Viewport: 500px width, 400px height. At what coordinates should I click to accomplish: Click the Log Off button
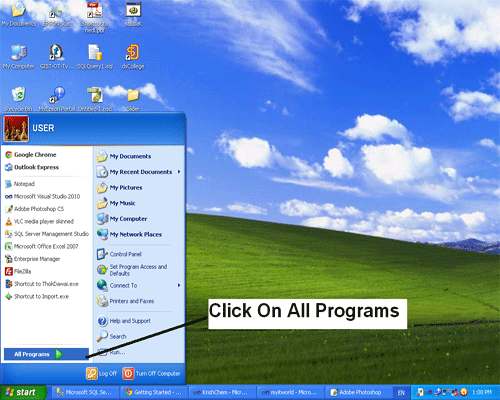click(101, 373)
